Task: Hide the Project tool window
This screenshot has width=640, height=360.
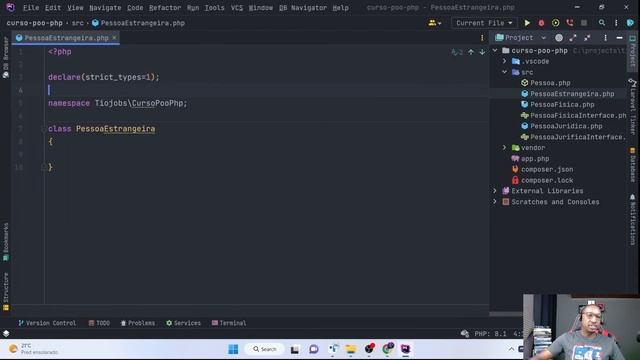Action: click(x=620, y=38)
